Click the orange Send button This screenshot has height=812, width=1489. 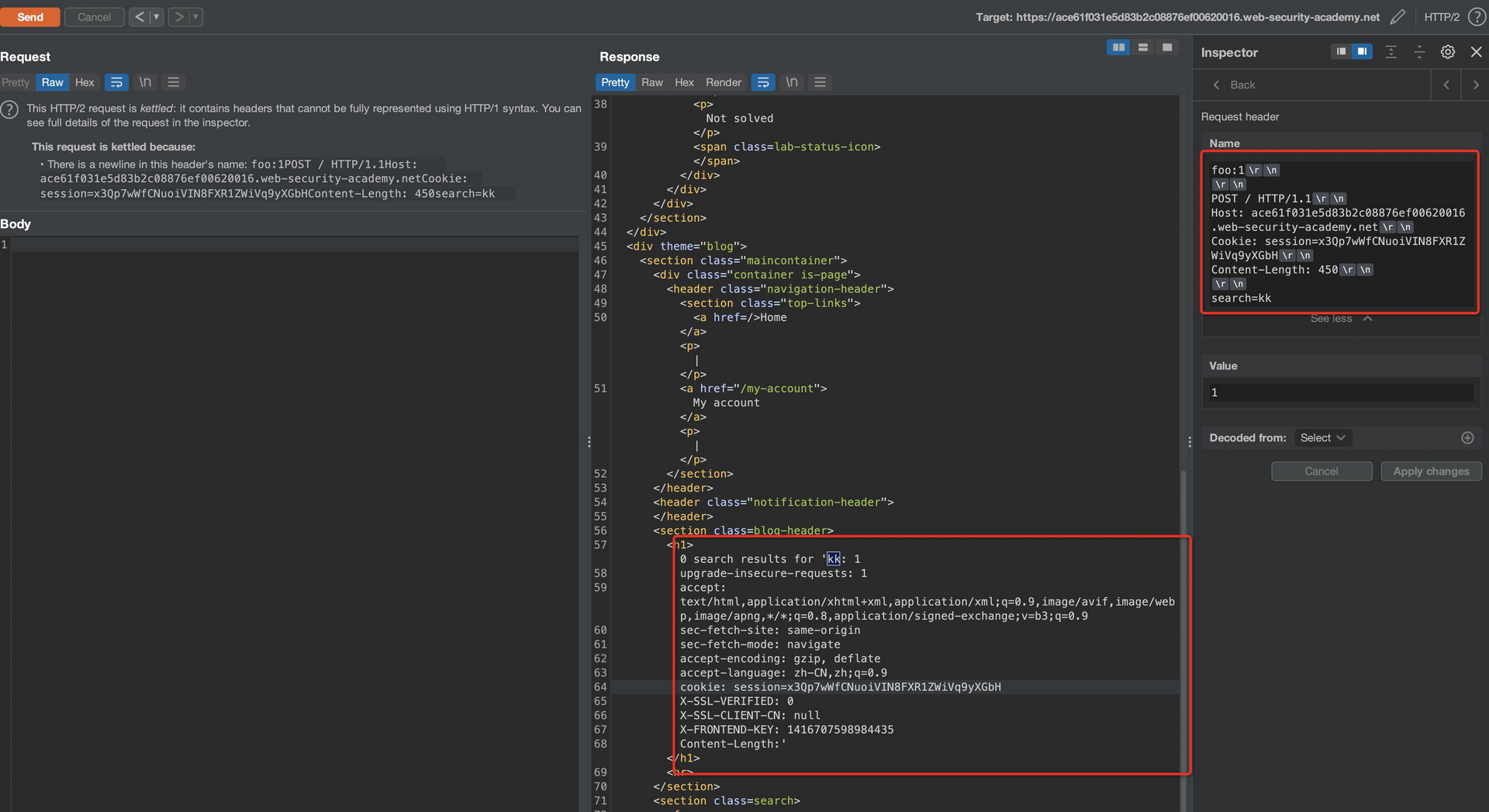[29, 17]
